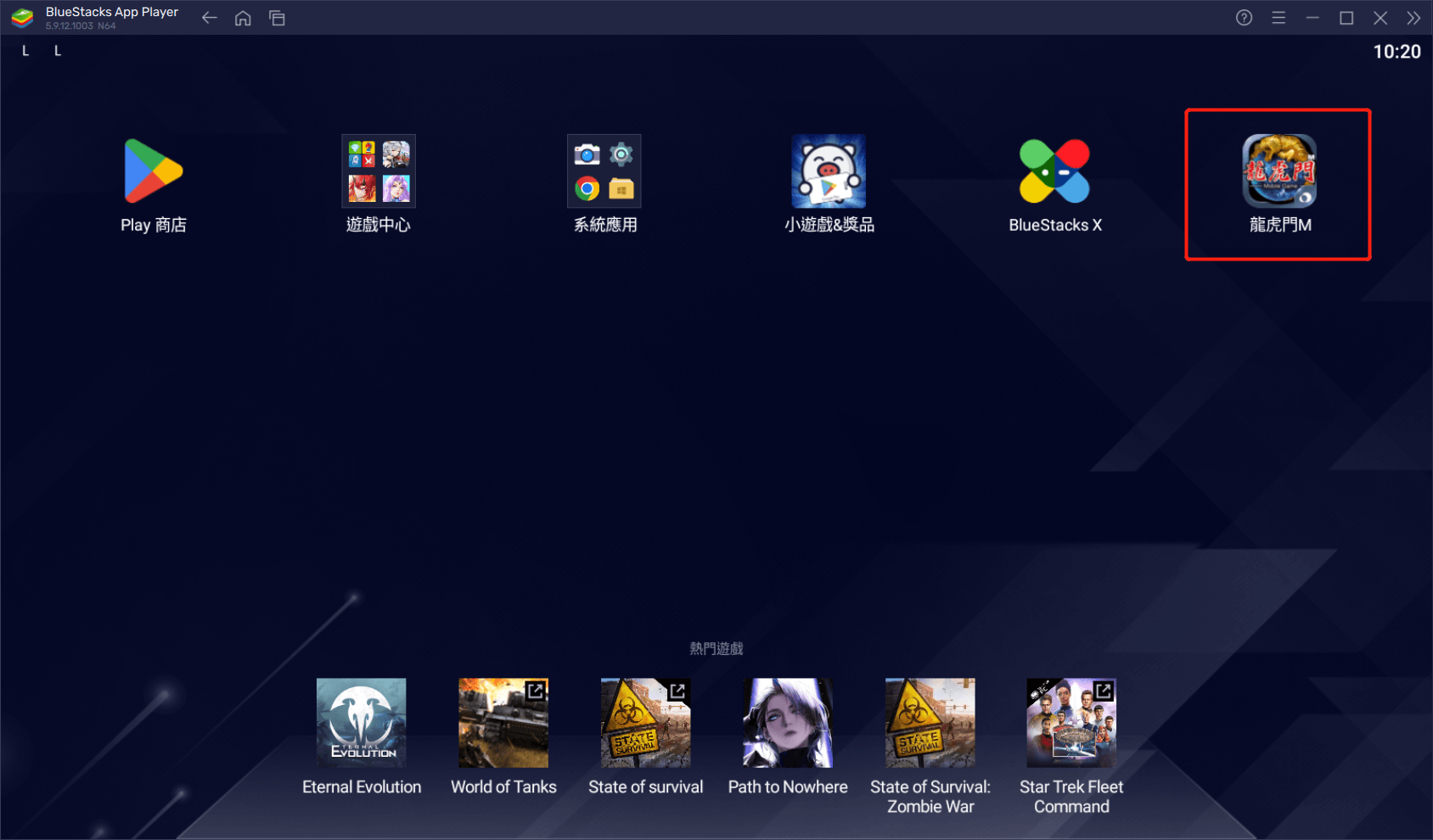The width and height of the screenshot is (1433, 840).
Task: Open Eternal Evolution from popular games
Action: pos(362,723)
